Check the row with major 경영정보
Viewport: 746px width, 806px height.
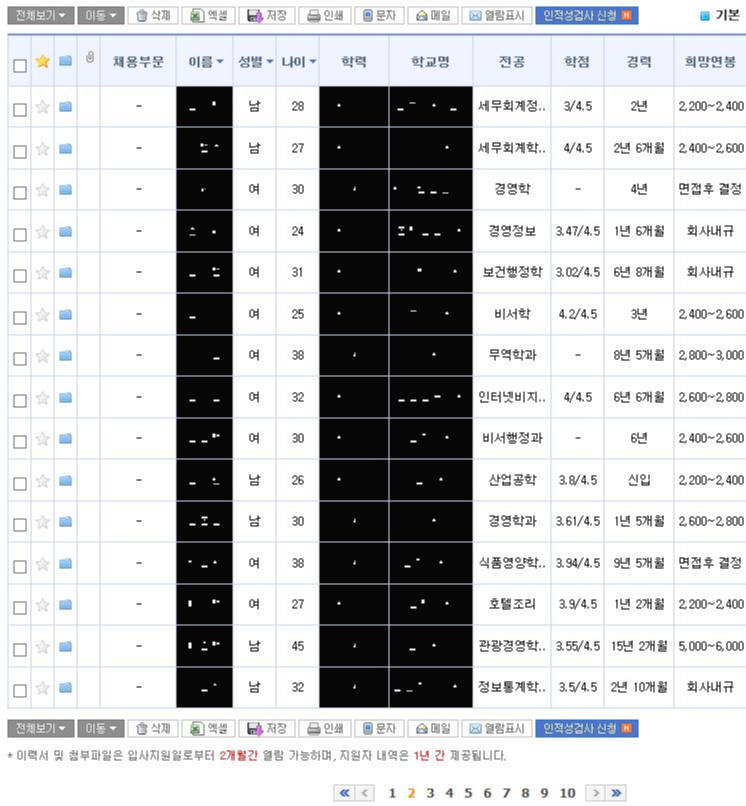[x=20, y=234]
